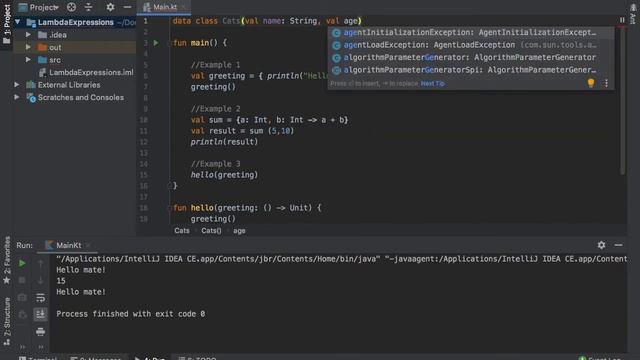Open completion popup three-dot options

pyautogui.click(x=606, y=83)
